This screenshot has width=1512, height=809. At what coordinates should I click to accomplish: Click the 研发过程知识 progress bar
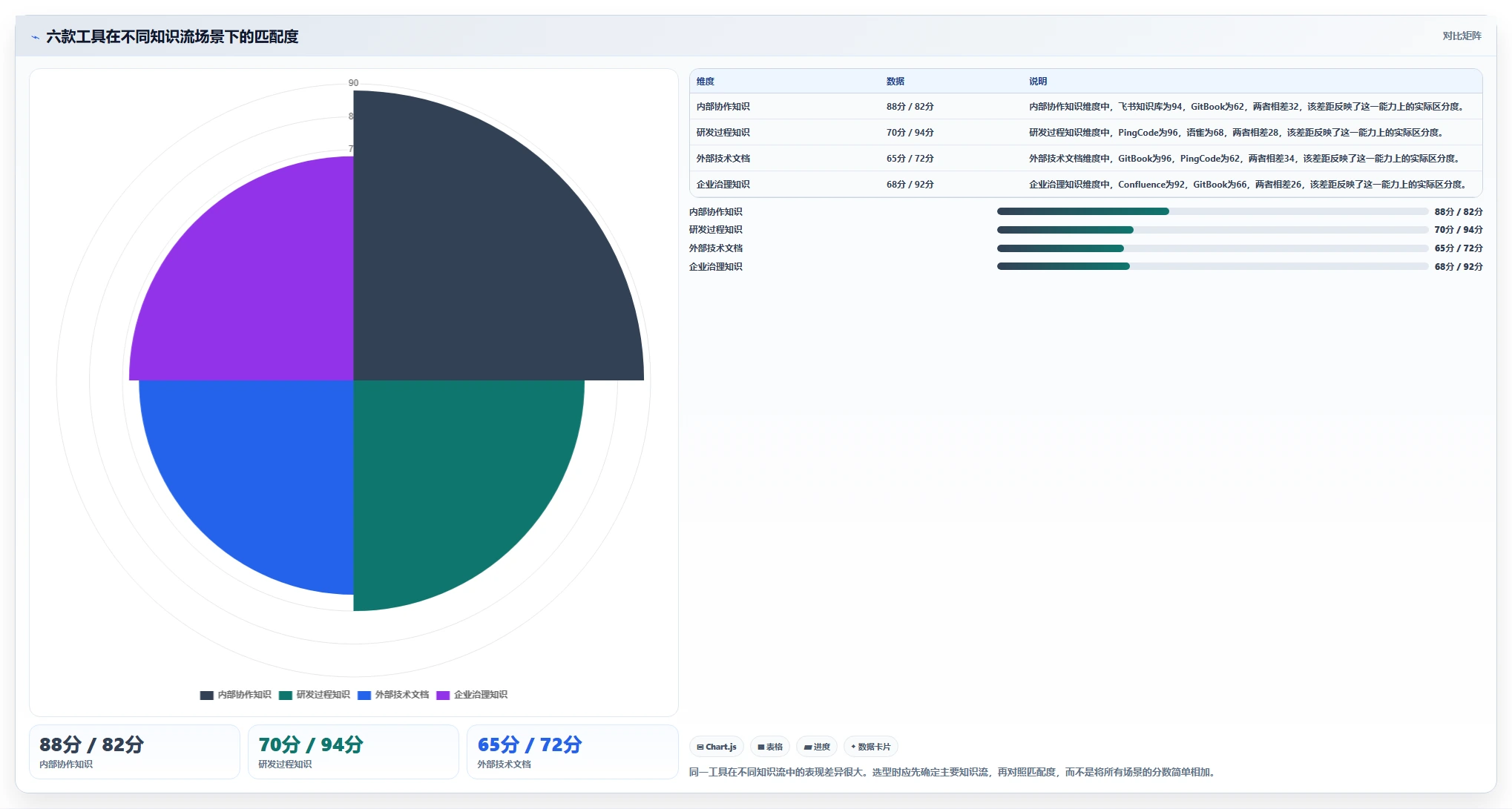coord(1212,230)
